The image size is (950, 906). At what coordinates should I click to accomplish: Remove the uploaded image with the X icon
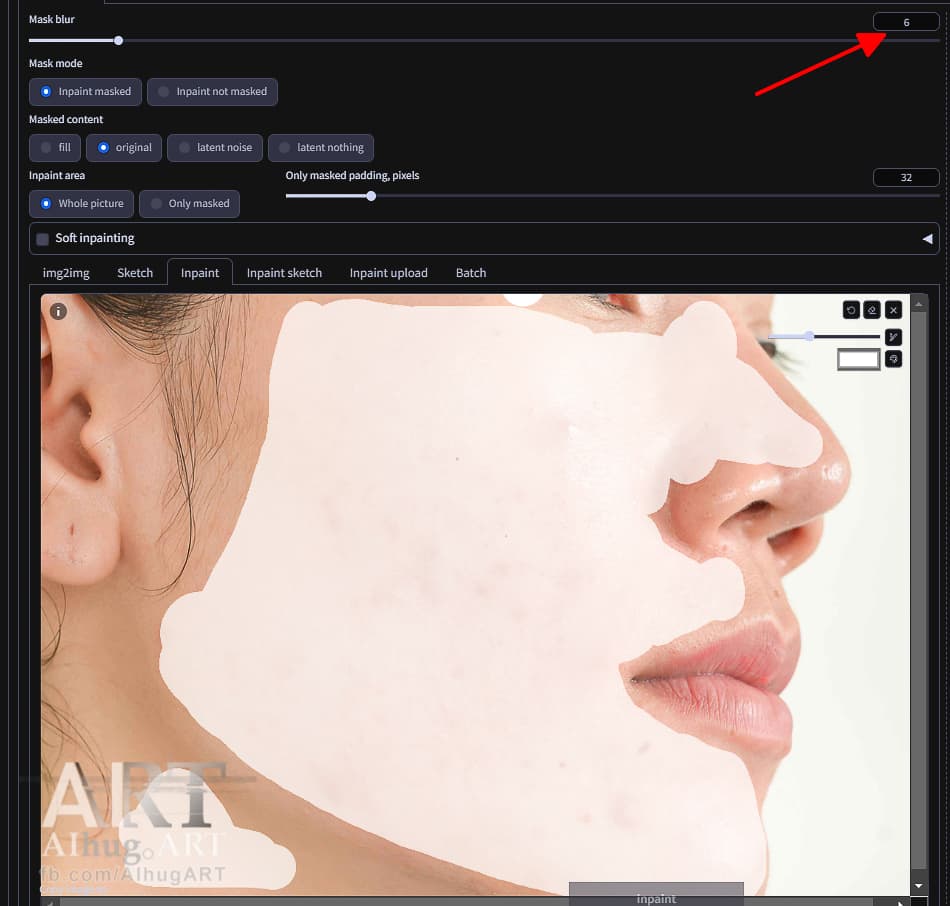coord(893,310)
